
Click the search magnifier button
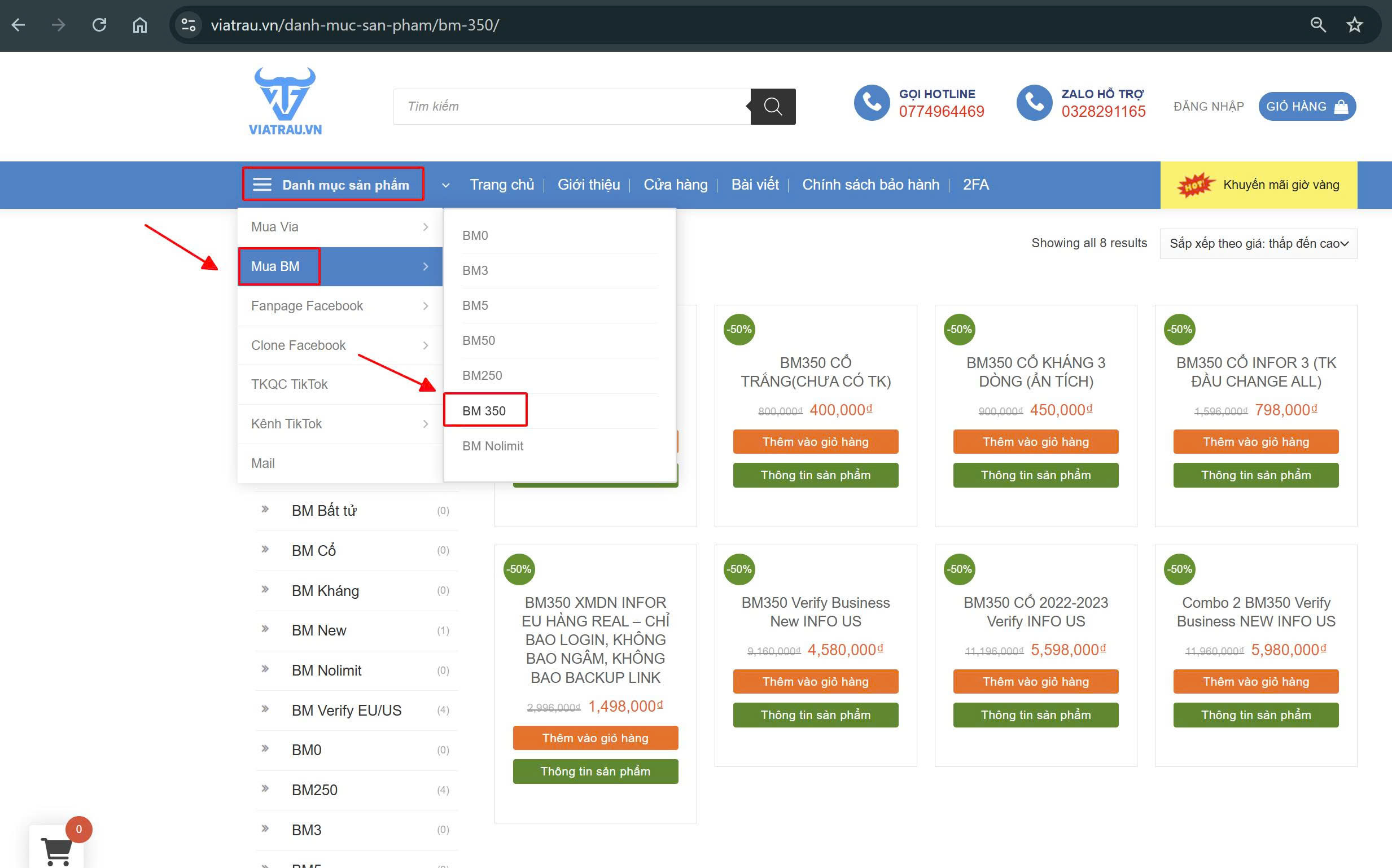[773, 106]
